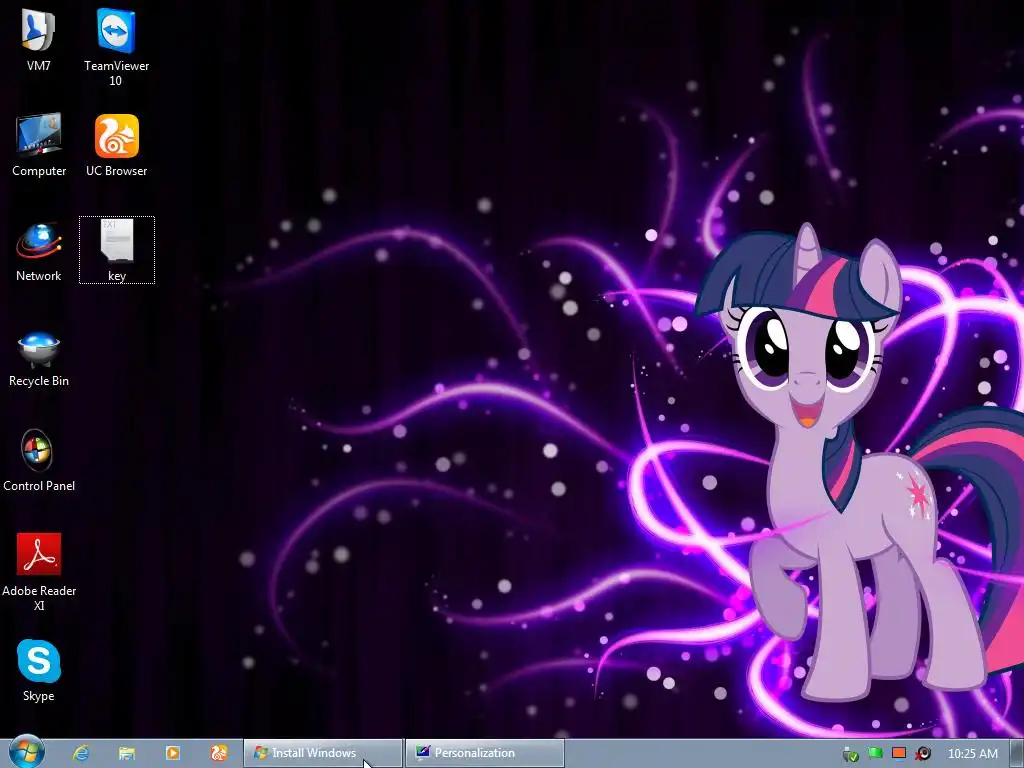Select the Network desktop icon
The width and height of the screenshot is (1024, 768).
pyautogui.click(x=39, y=251)
